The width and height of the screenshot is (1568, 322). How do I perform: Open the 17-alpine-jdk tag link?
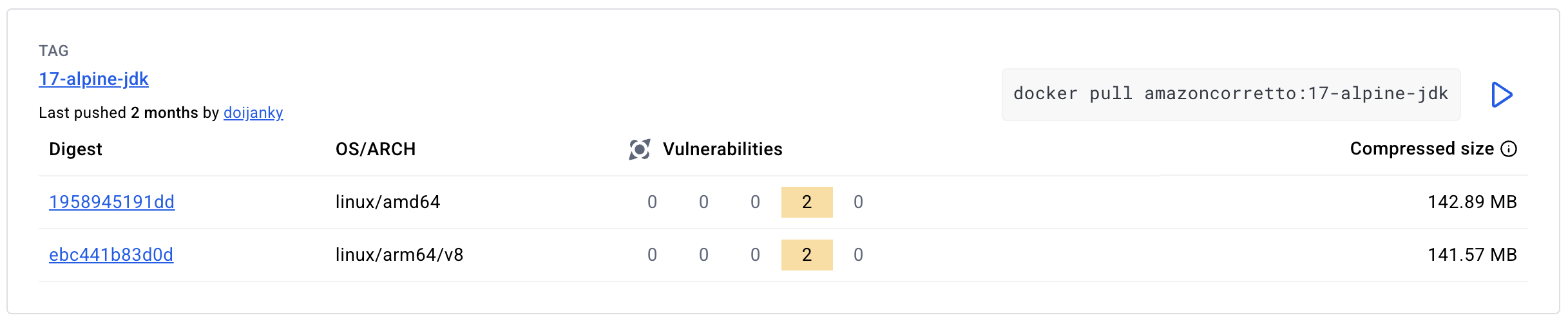click(x=93, y=79)
